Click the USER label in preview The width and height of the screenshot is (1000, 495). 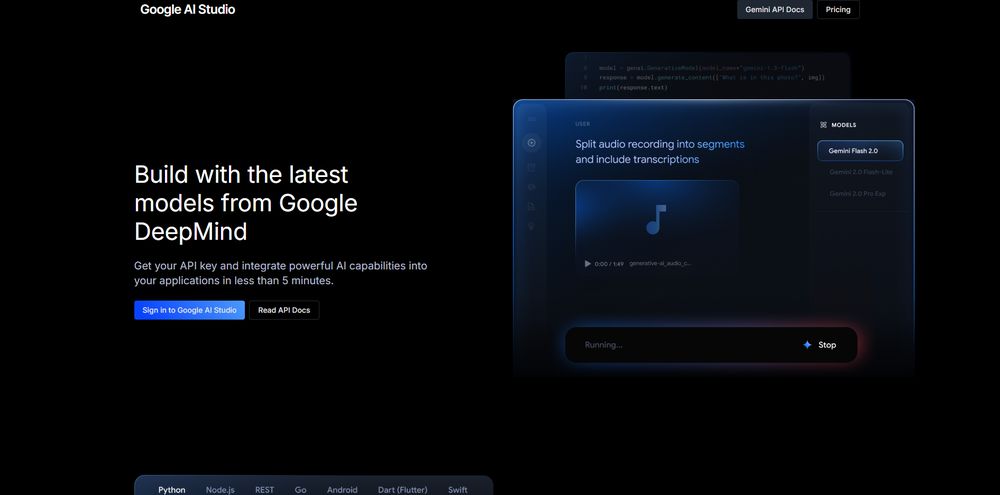582,124
